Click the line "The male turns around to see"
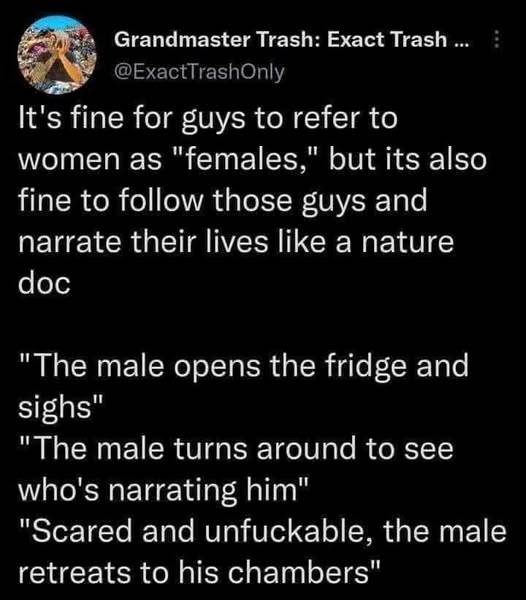This screenshot has height=600, width=526. click(x=236, y=449)
